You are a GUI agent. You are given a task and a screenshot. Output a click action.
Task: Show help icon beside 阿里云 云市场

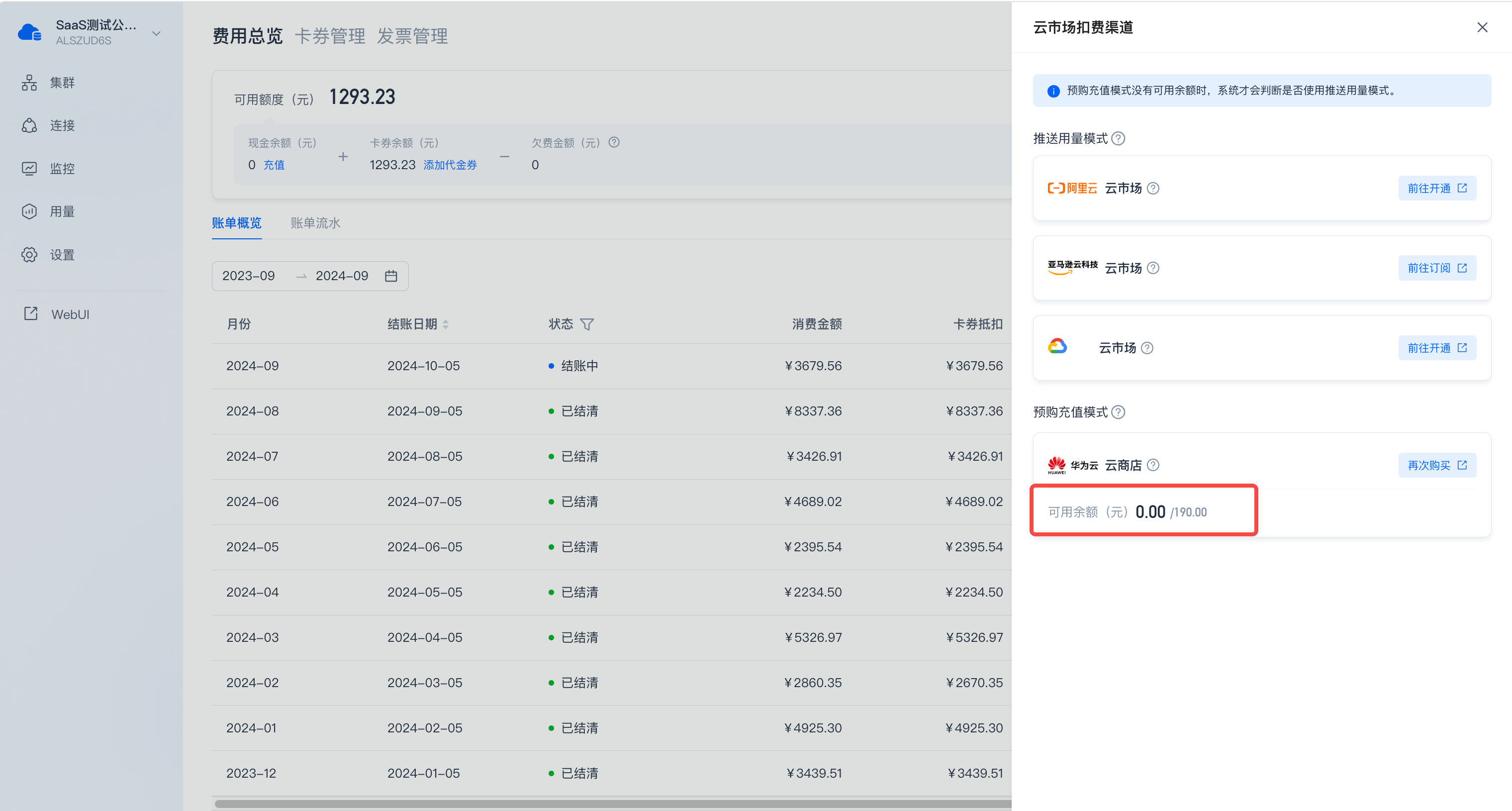tap(1153, 189)
